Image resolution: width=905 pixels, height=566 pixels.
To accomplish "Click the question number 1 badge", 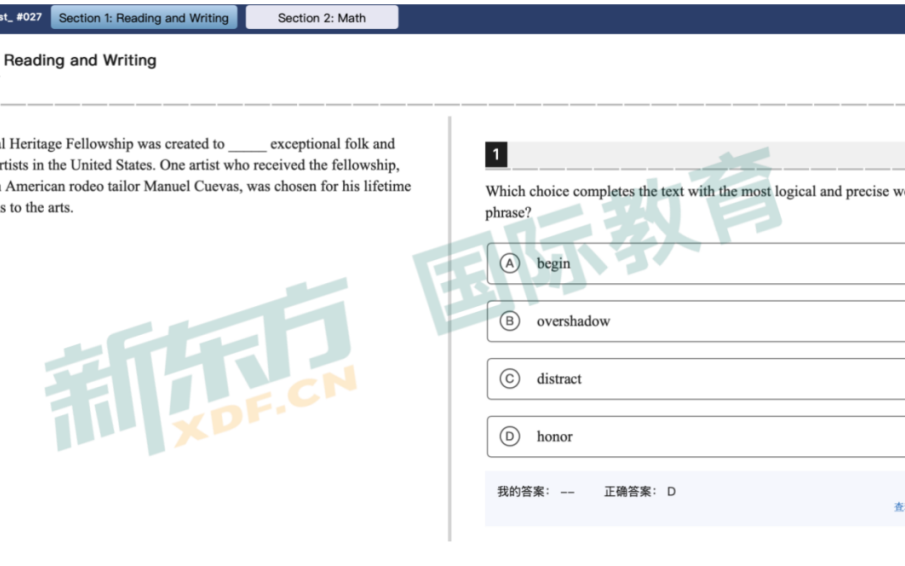I will click(x=496, y=154).
